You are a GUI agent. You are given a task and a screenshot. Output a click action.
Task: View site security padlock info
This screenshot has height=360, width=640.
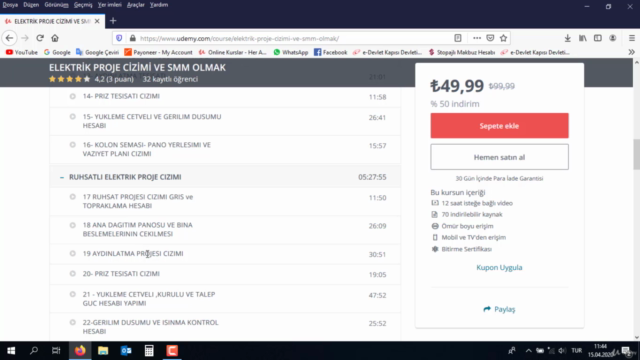(133, 38)
